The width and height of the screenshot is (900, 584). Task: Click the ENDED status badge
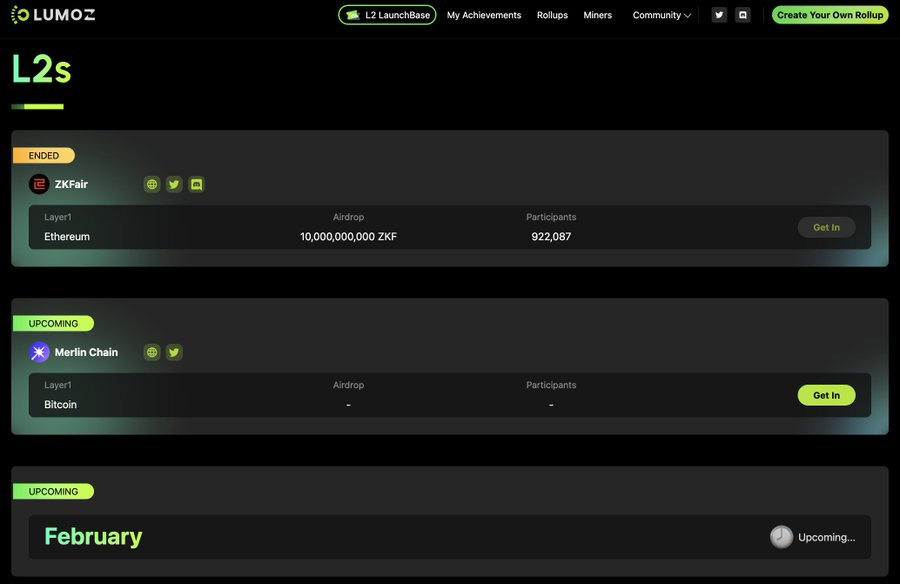coord(44,156)
